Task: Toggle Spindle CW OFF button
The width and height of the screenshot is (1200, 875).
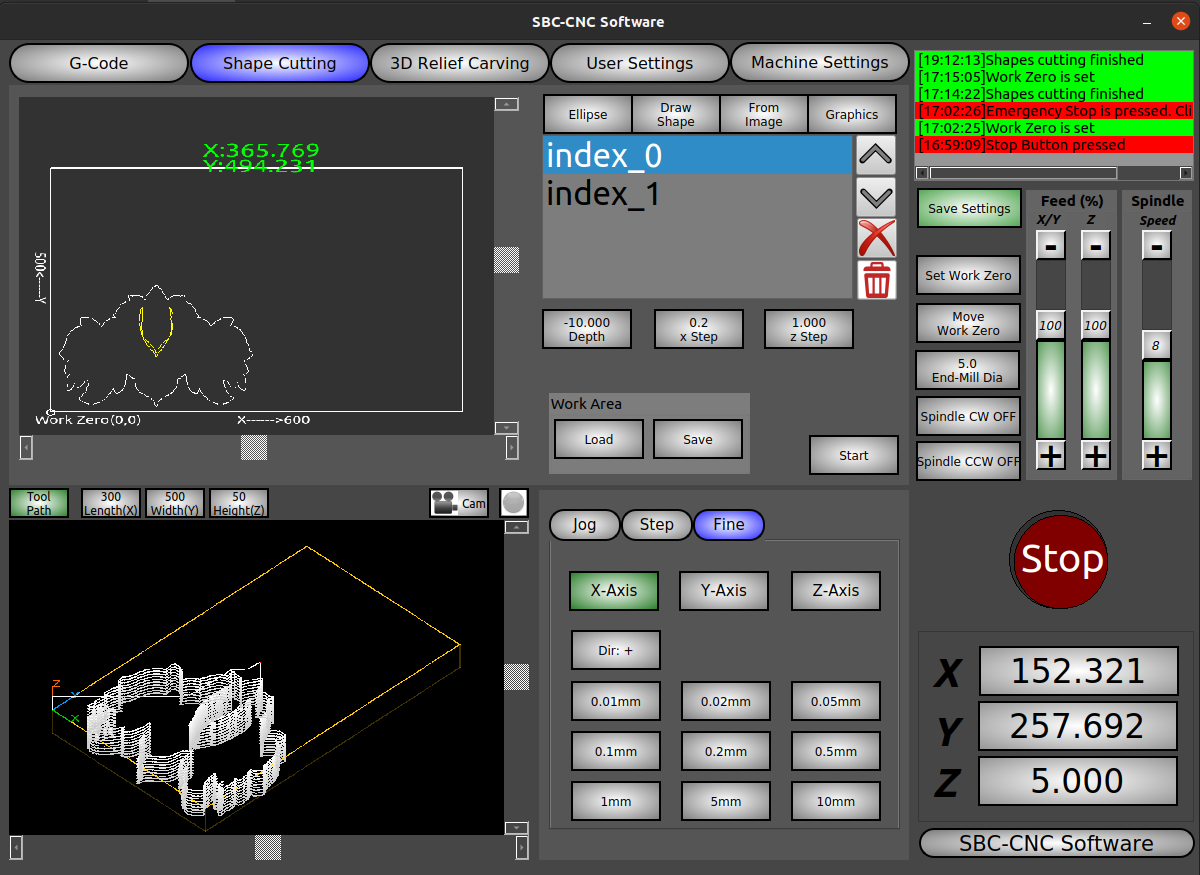Action: pyautogui.click(x=968, y=416)
